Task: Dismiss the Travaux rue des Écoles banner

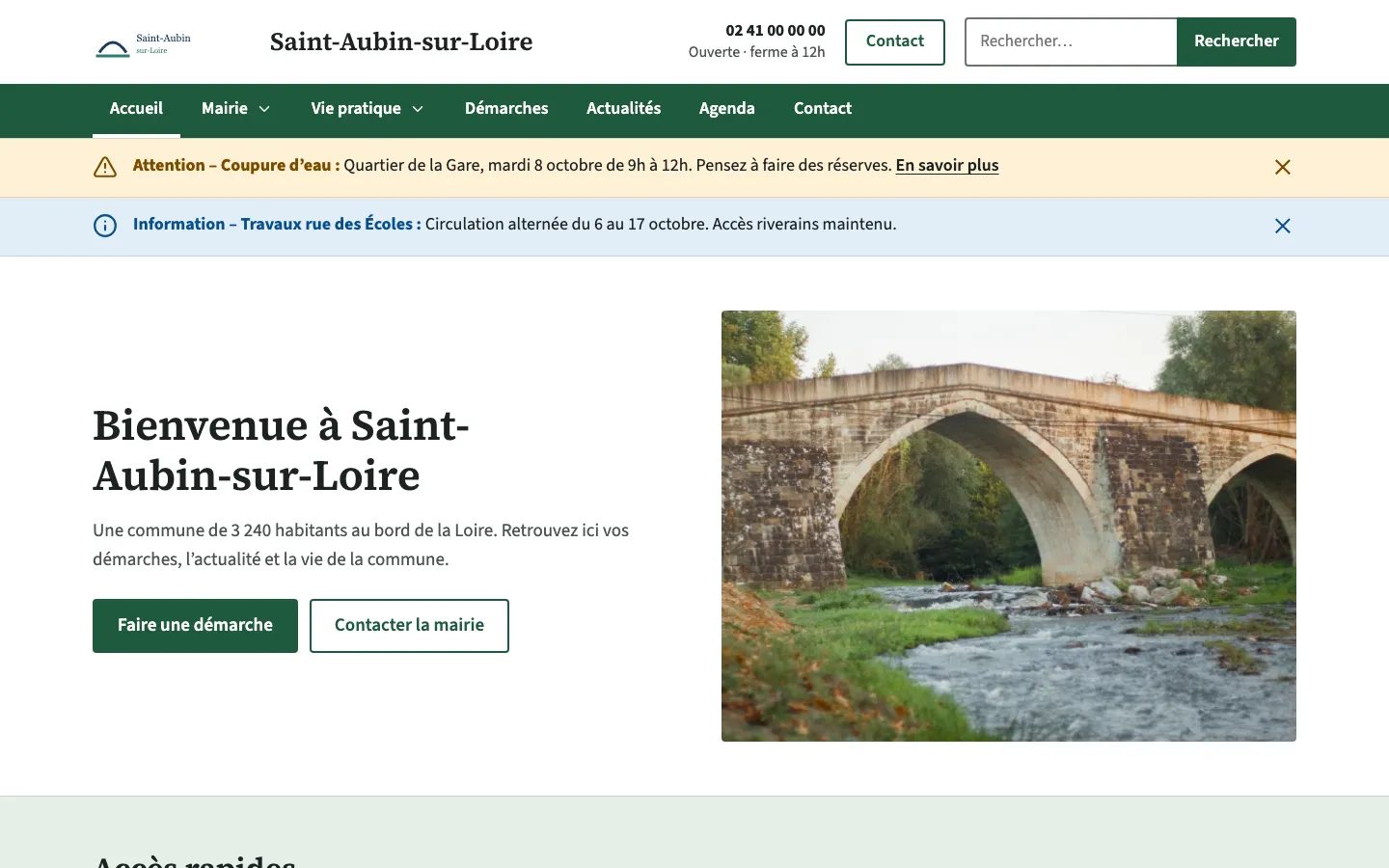Action: pyautogui.click(x=1282, y=226)
